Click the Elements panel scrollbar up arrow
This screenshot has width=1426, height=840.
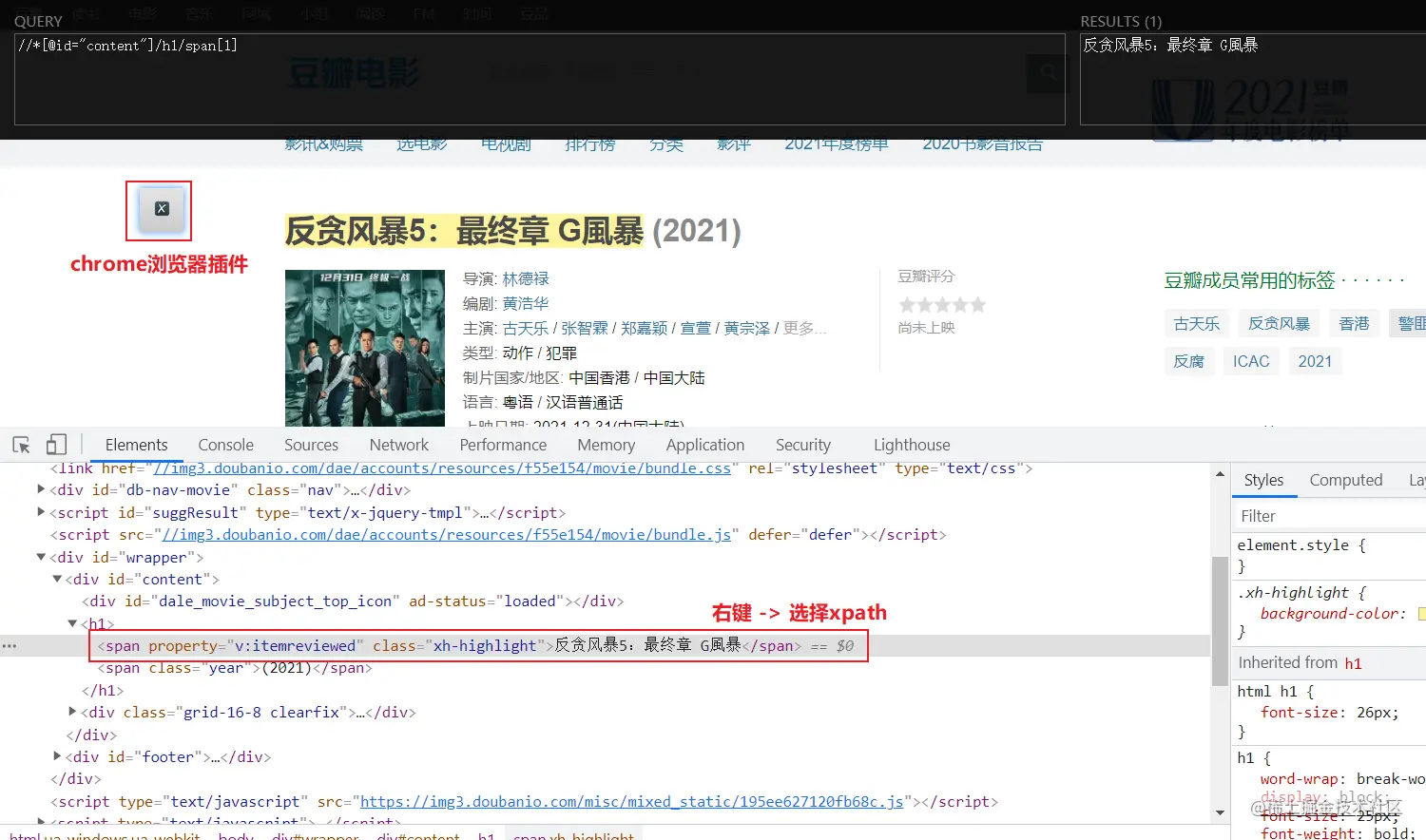tap(1220, 473)
